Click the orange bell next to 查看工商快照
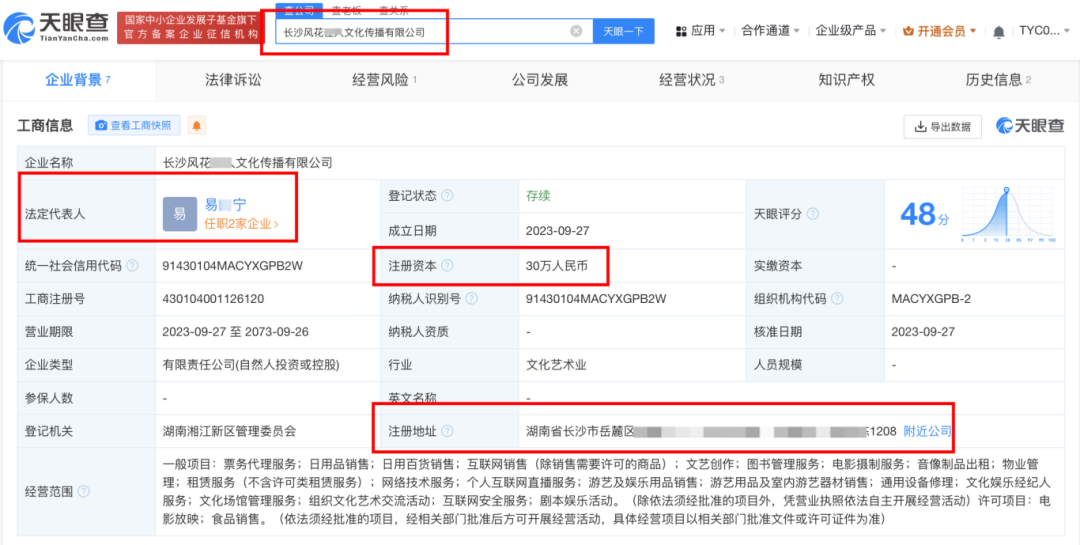 coord(197,126)
